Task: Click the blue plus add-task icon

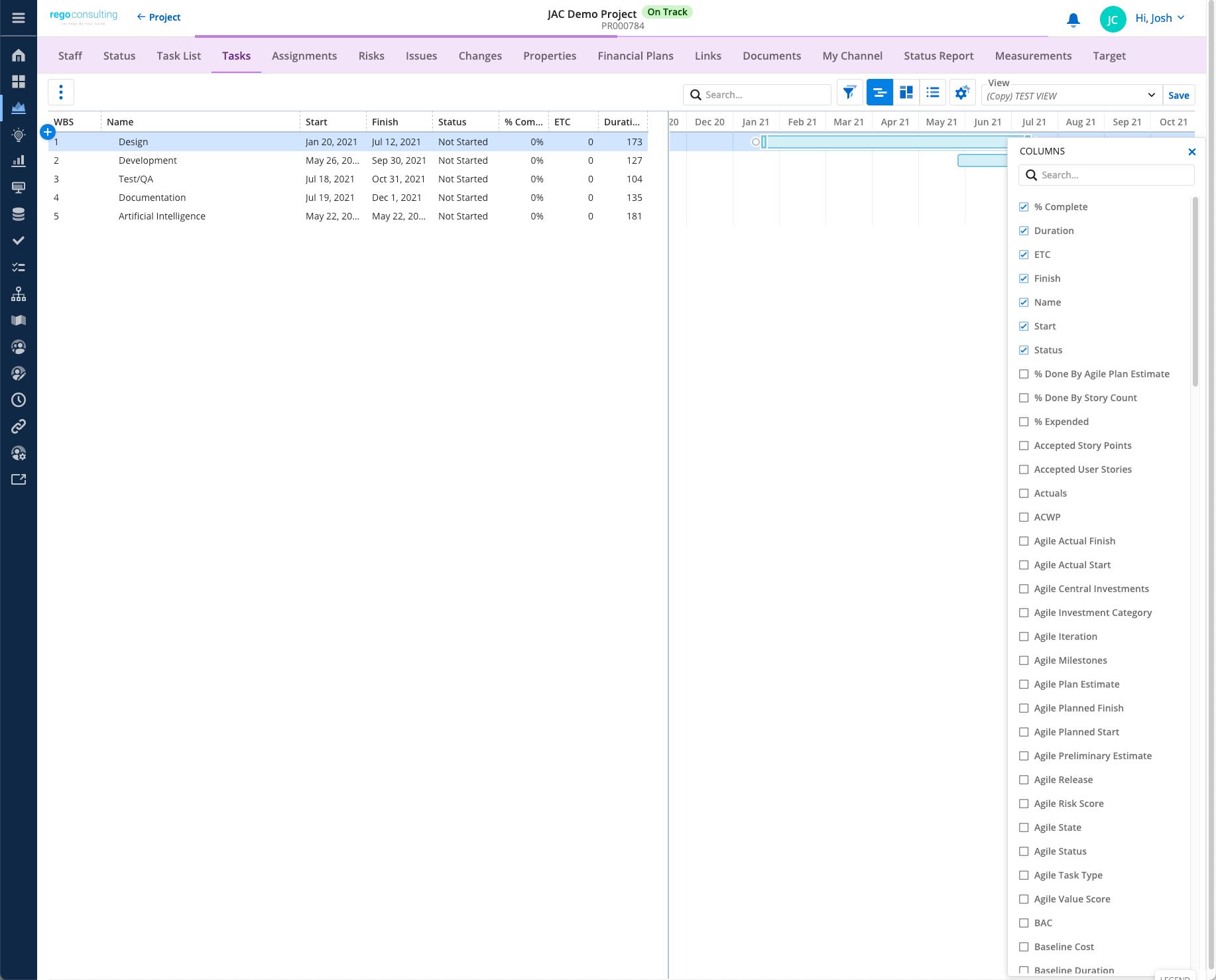Action: [48, 132]
